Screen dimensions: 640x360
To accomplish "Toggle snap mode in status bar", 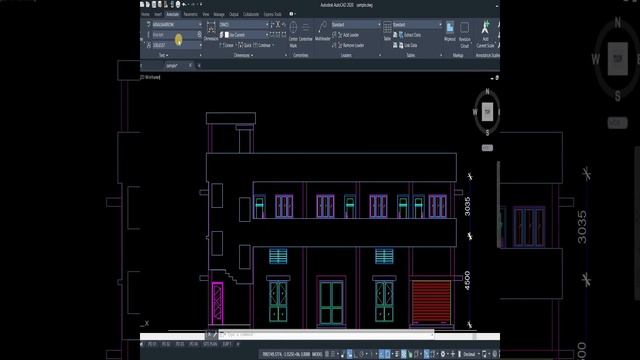I will [x=333, y=354].
